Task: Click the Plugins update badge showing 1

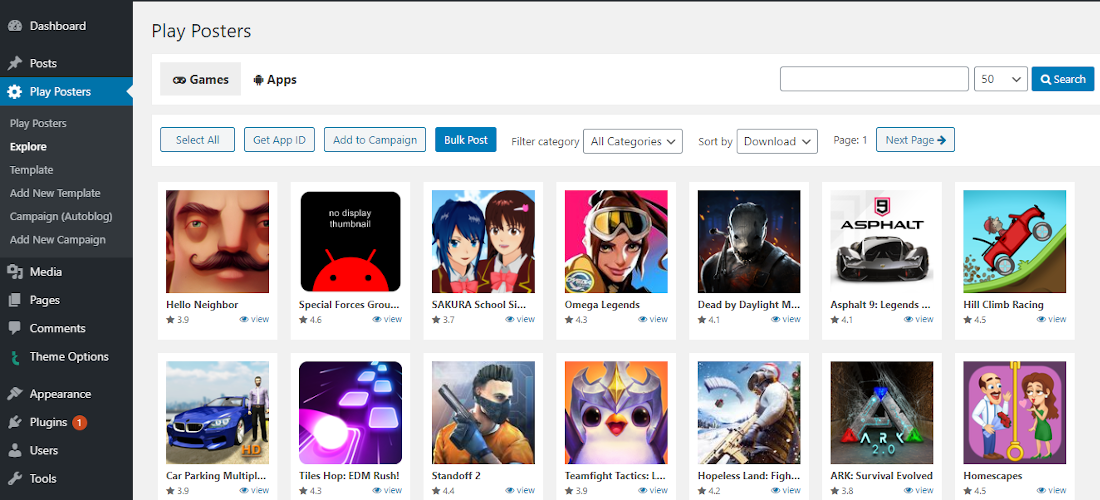Action: [x=79, y=422]
